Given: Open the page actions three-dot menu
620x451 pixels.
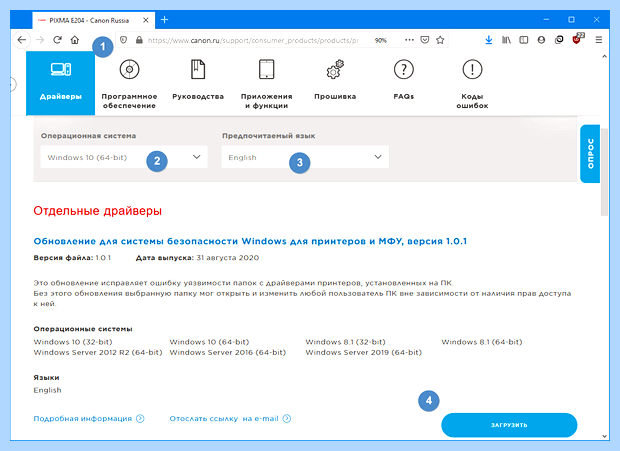Looking at the screenshot, I should (x=409, y=40).
